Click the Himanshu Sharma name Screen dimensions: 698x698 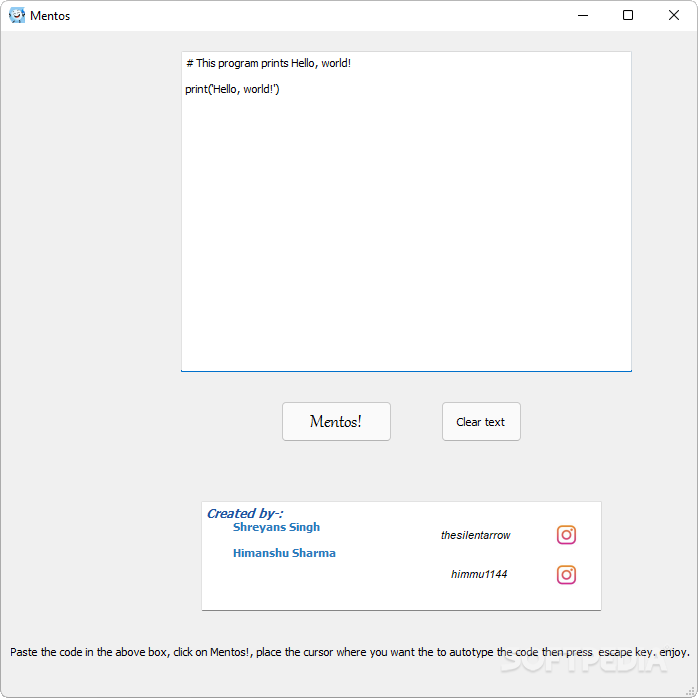(284, 552)
